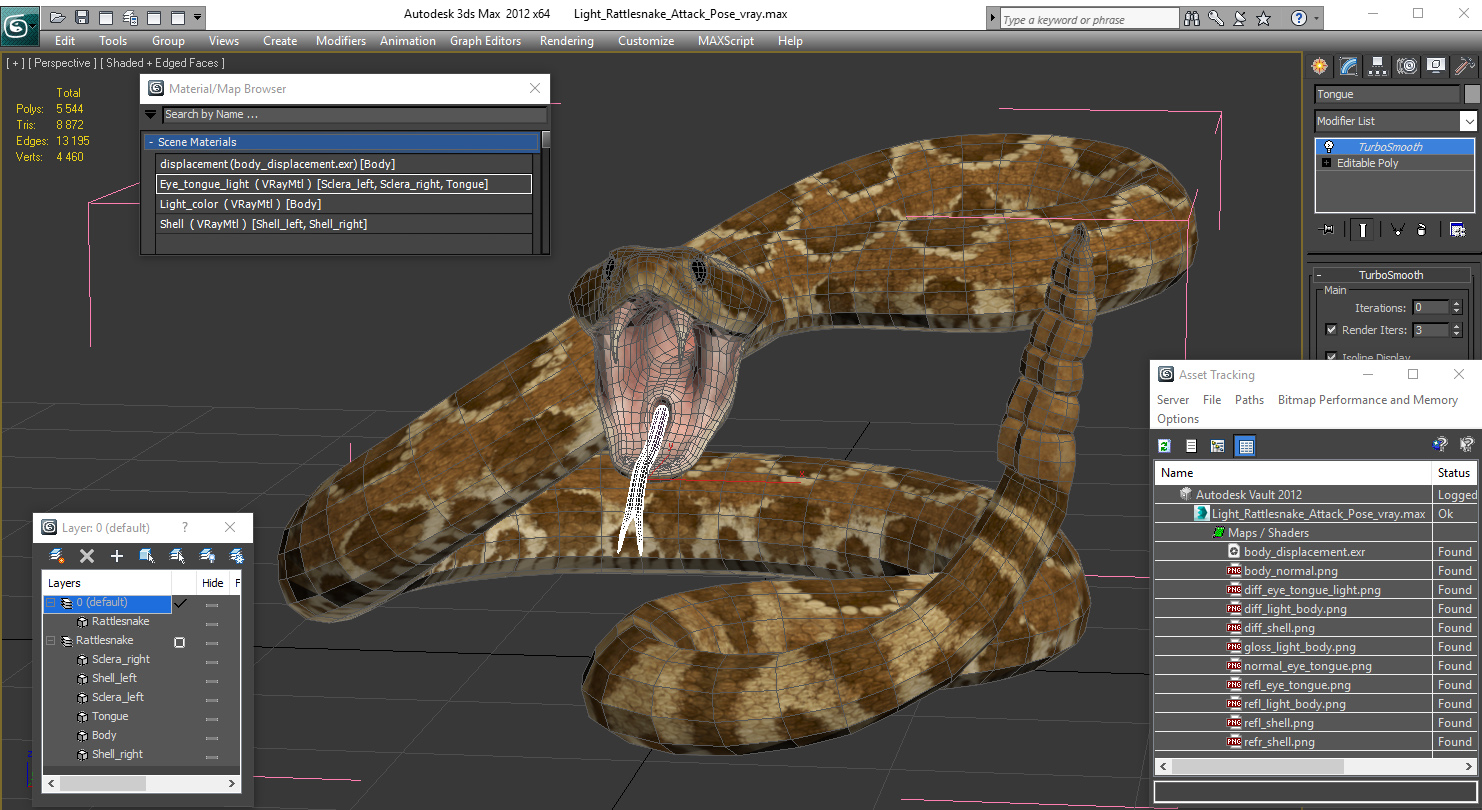This screenshot has height=810, width=1482.
Task: Select Eye_tongue_light VRayMtl material row
Action: [344, 184]
